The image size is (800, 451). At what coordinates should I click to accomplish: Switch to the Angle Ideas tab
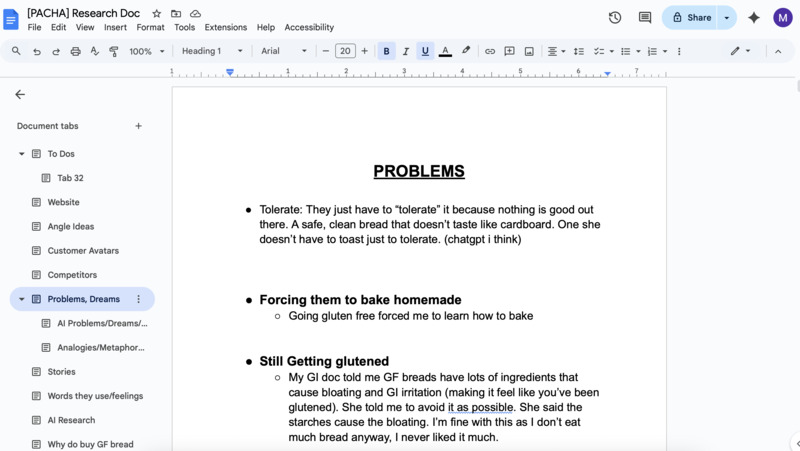(x=82, y=227)
